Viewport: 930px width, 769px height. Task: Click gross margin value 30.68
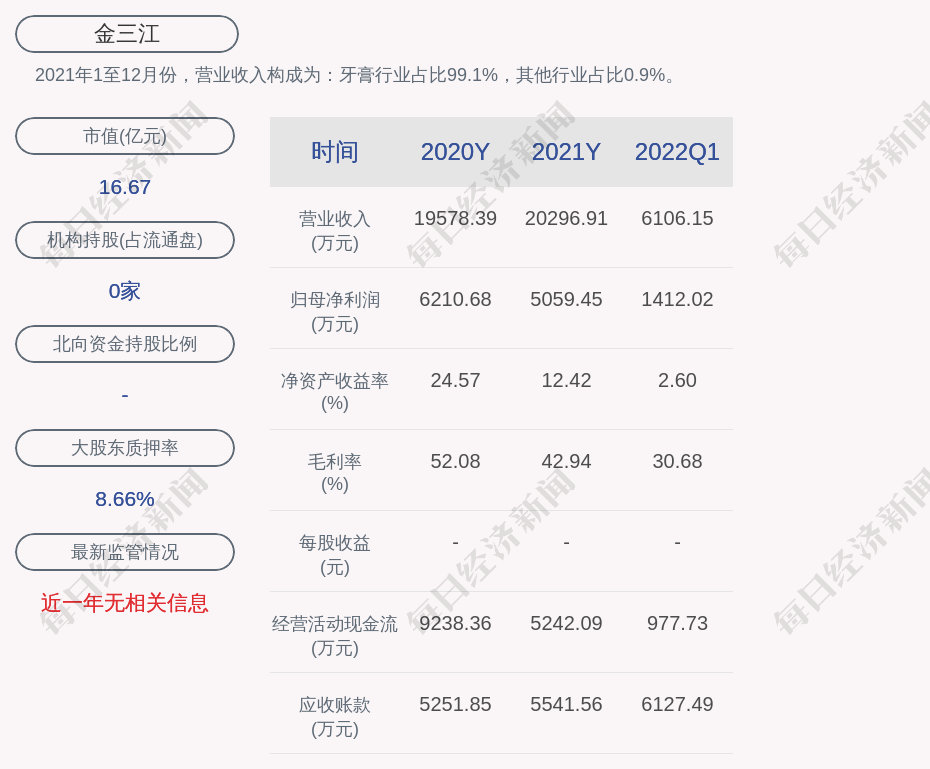coord(677,461)
